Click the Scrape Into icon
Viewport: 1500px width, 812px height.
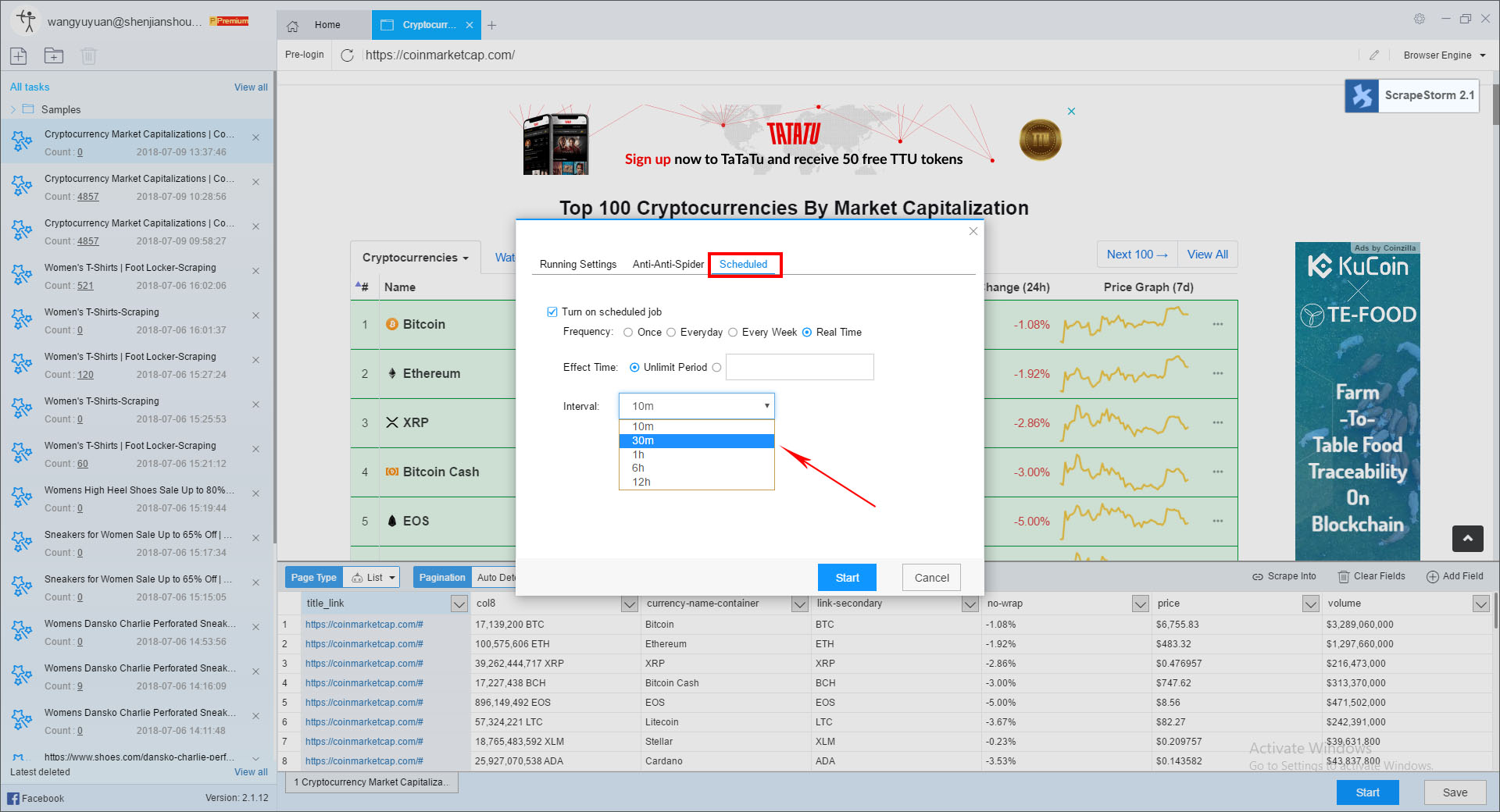(x=1257, y=577)
